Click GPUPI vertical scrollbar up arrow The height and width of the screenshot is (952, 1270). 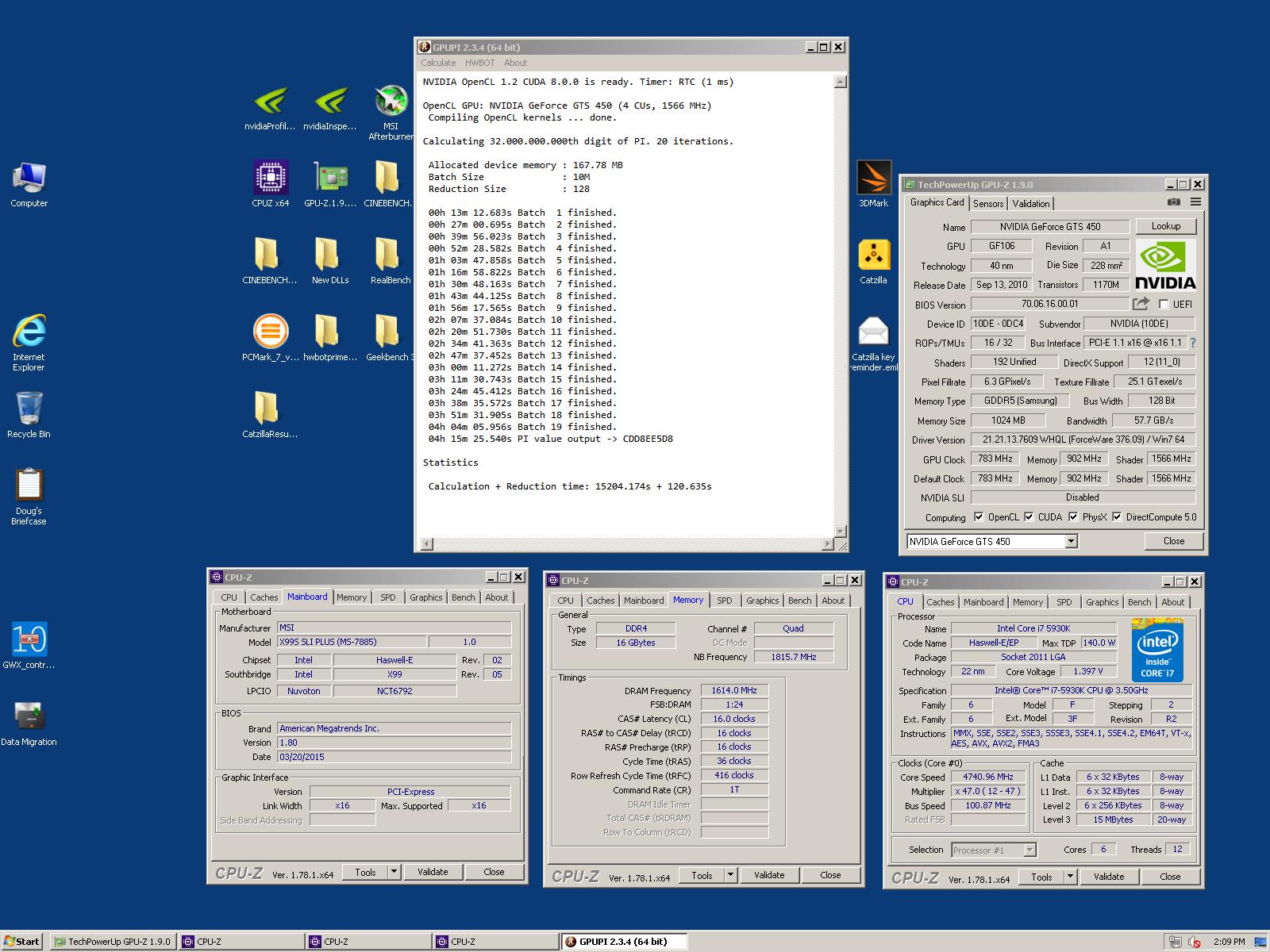841,82
